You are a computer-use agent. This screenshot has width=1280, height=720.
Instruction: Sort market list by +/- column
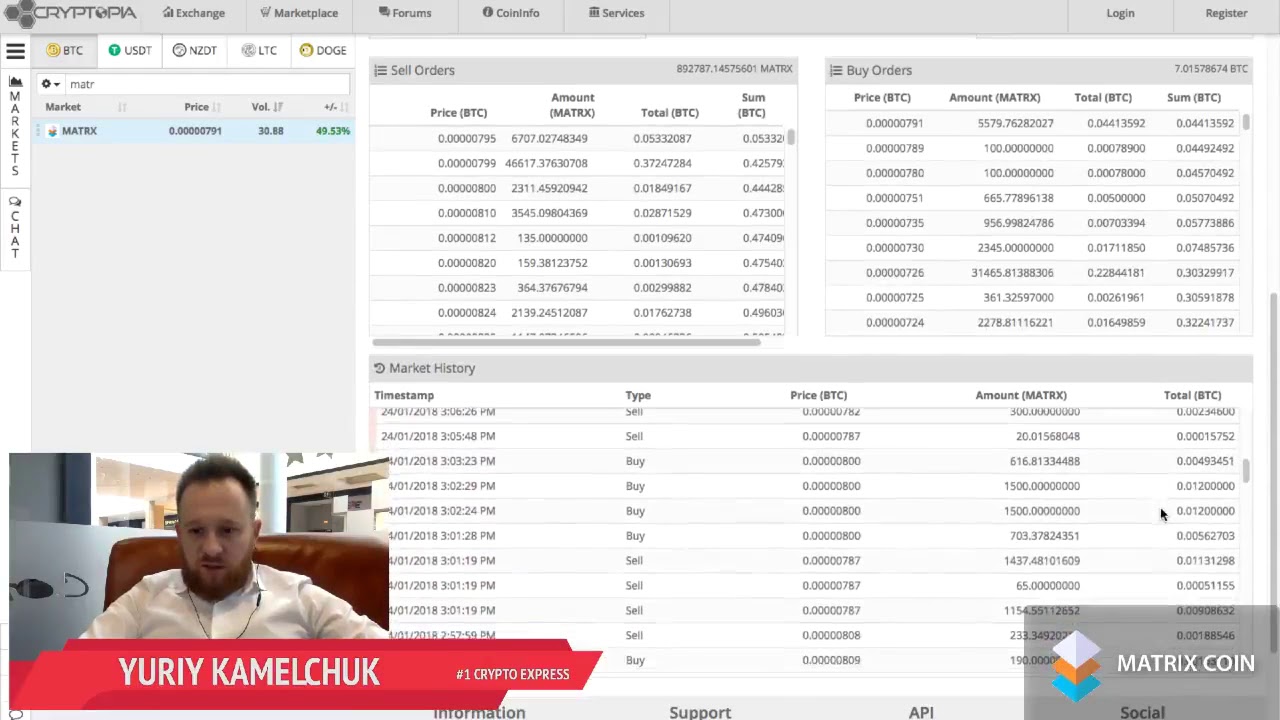pos(335,107)
